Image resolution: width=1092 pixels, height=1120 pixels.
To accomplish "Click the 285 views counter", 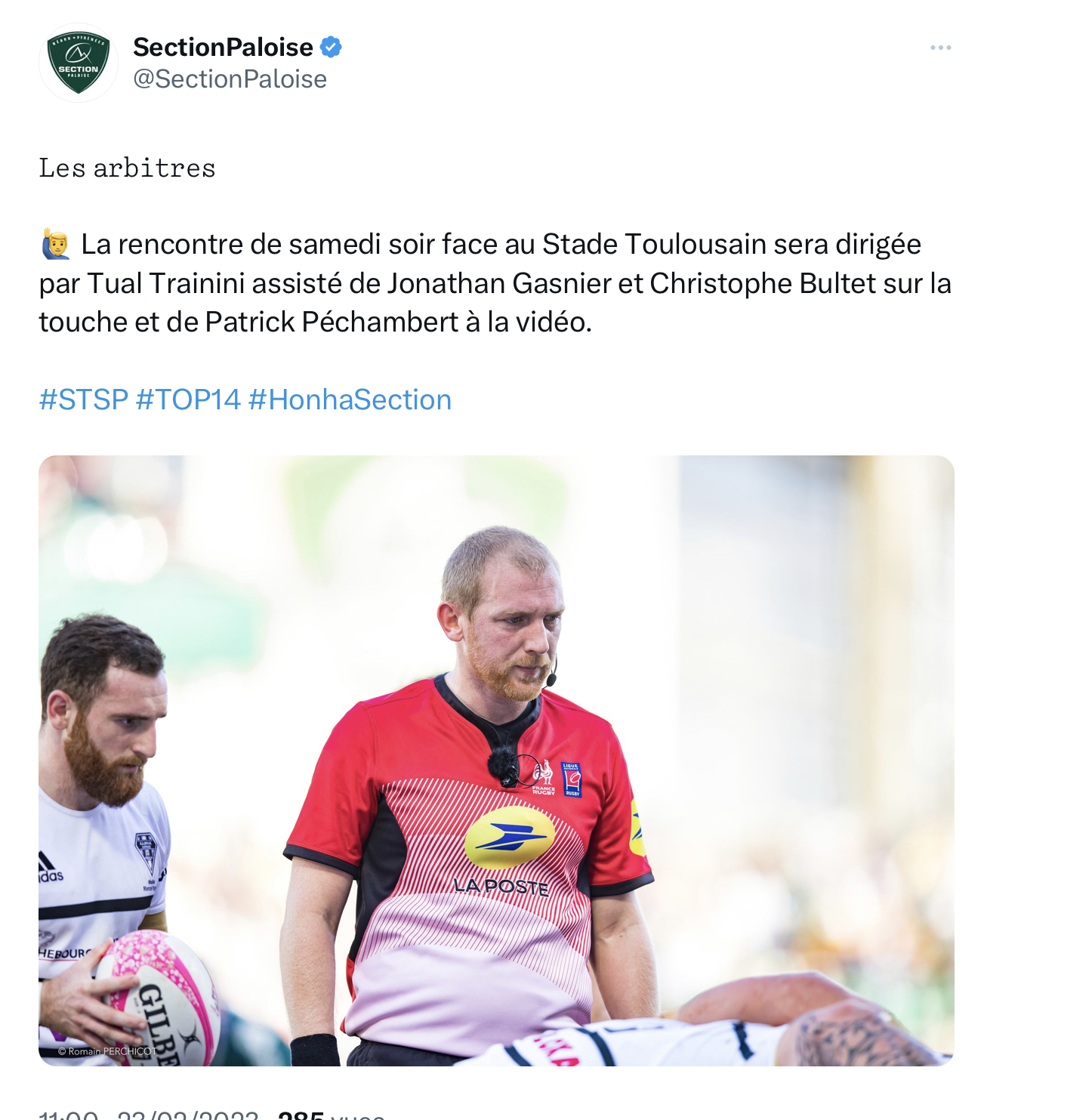I will [332, 1115].
